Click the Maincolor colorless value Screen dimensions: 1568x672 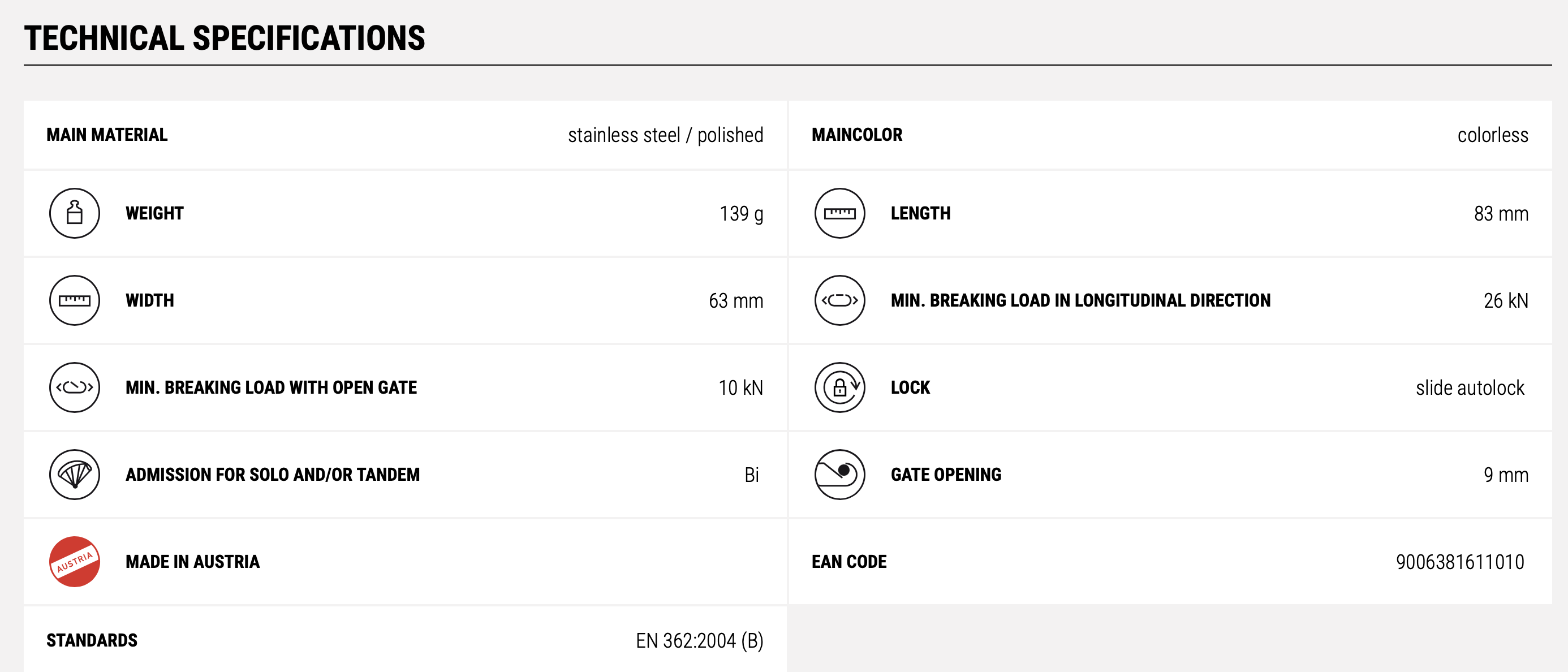click(x=1493, y=135)
